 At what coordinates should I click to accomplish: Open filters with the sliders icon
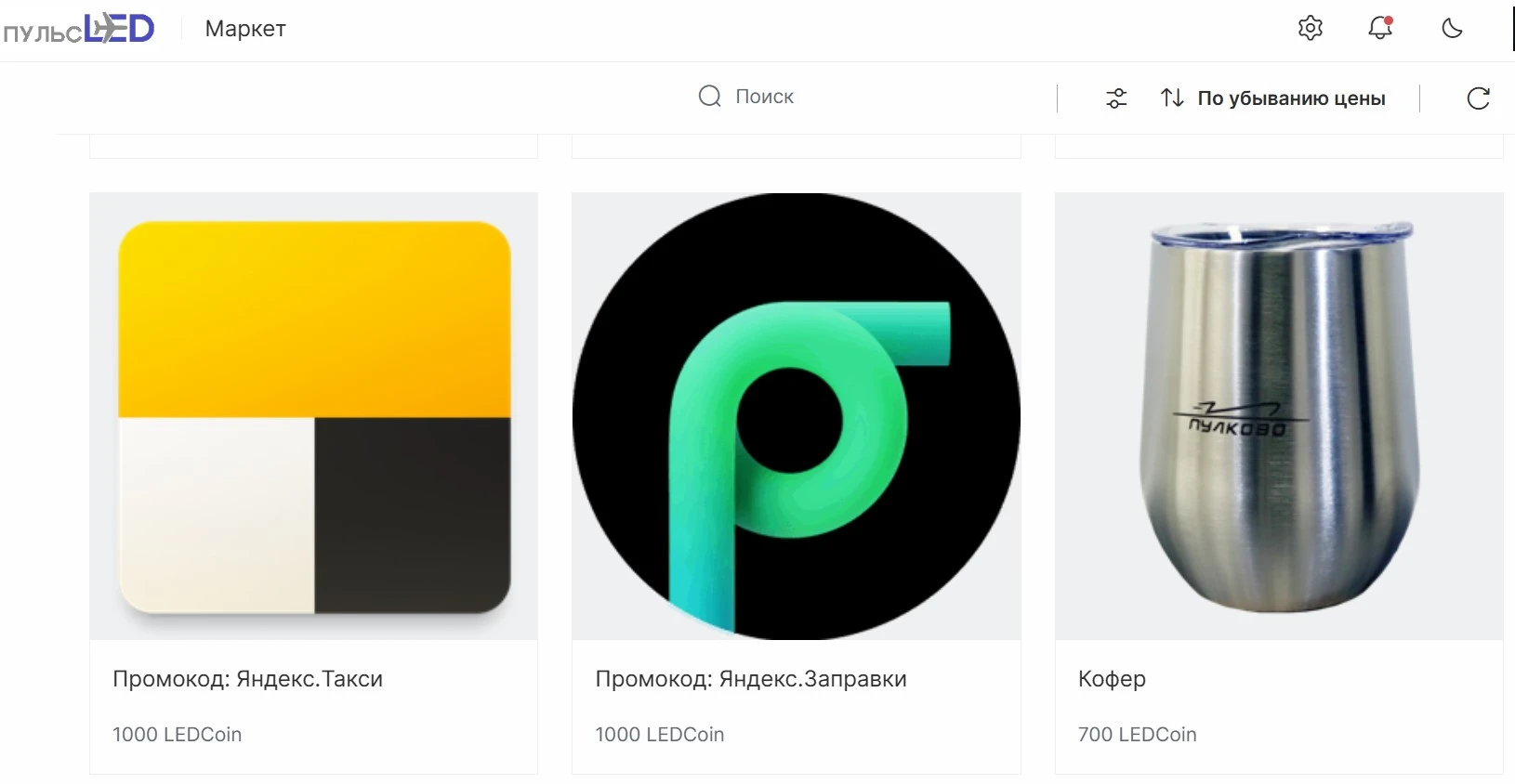1116,98
